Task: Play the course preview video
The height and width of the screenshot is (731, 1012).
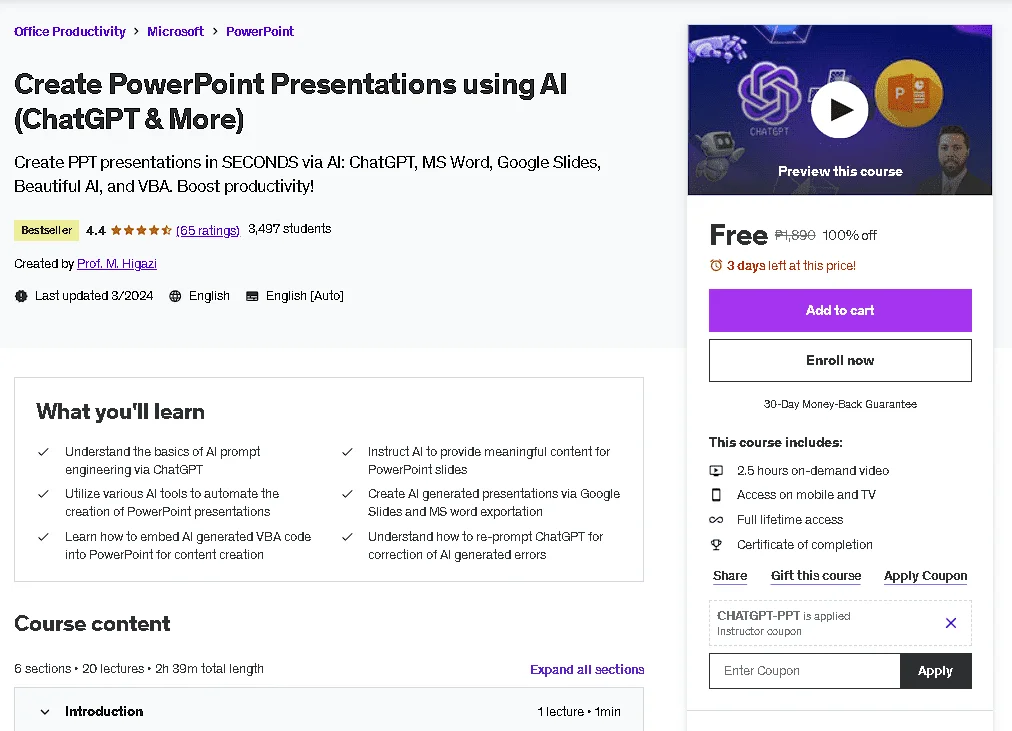Action: pyautogui.click(x=839, y=109)
